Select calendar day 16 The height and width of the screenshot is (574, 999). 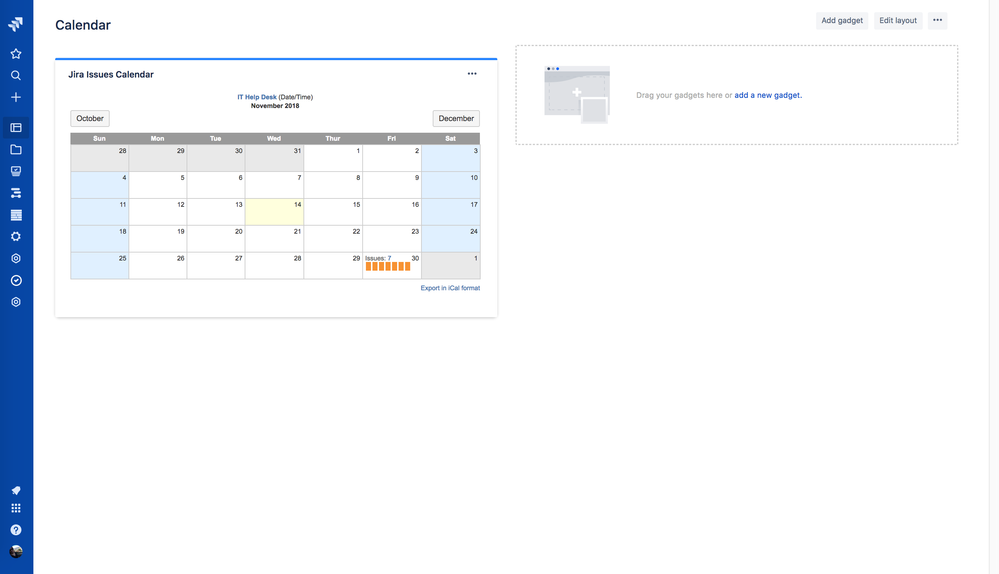click(x=392, y=212)
